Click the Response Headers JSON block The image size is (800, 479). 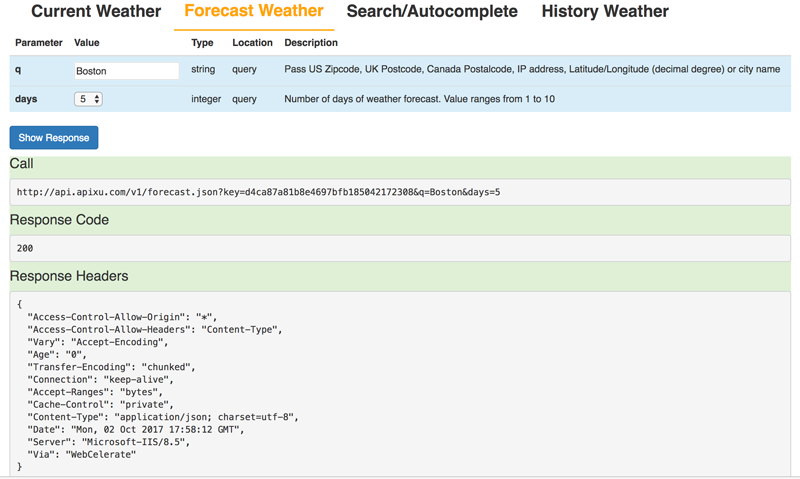point(400,384)
